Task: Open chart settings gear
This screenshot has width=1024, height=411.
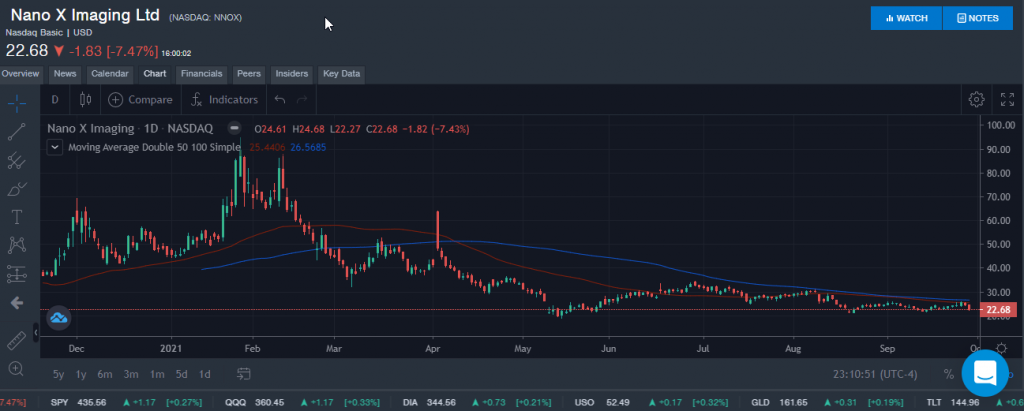Action: 976,99
